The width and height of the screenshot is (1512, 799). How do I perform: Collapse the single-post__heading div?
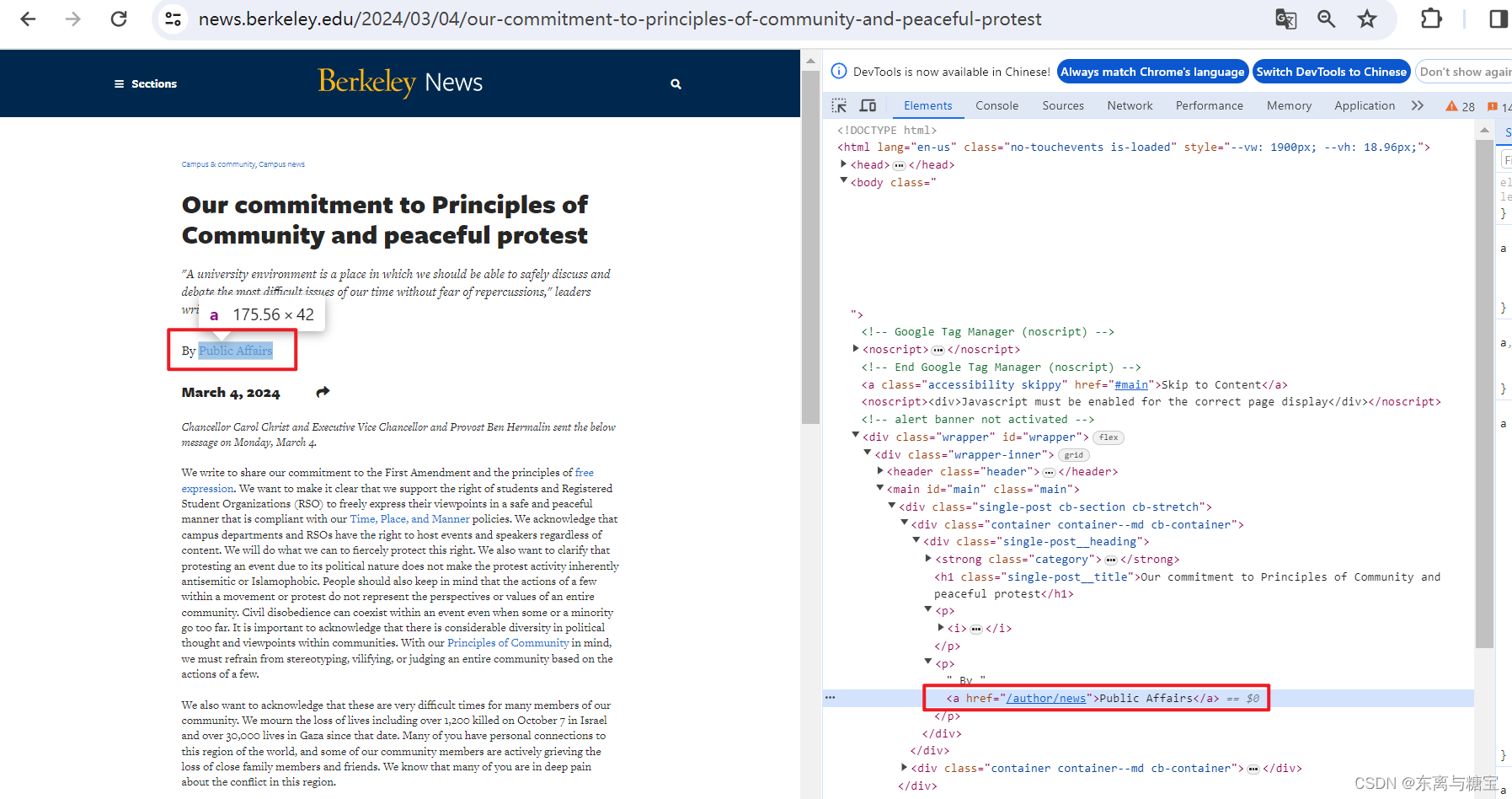point(916,540)
